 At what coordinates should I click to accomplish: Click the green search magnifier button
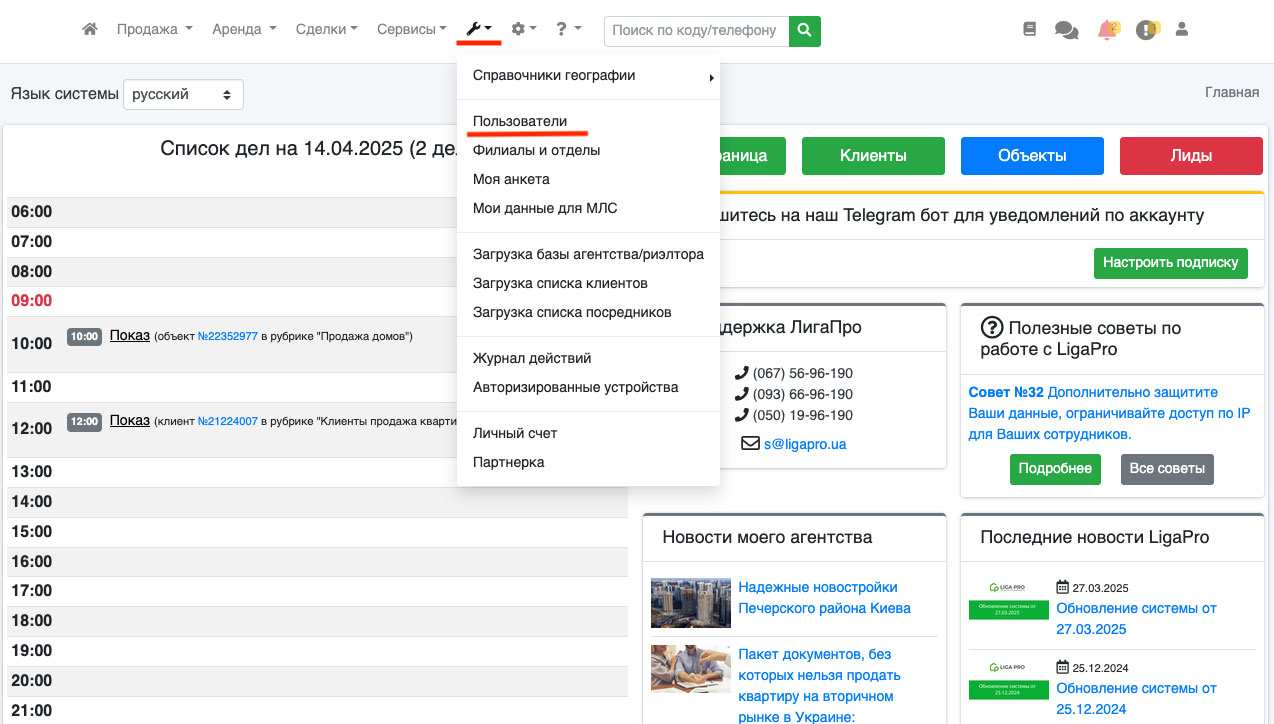805,30
